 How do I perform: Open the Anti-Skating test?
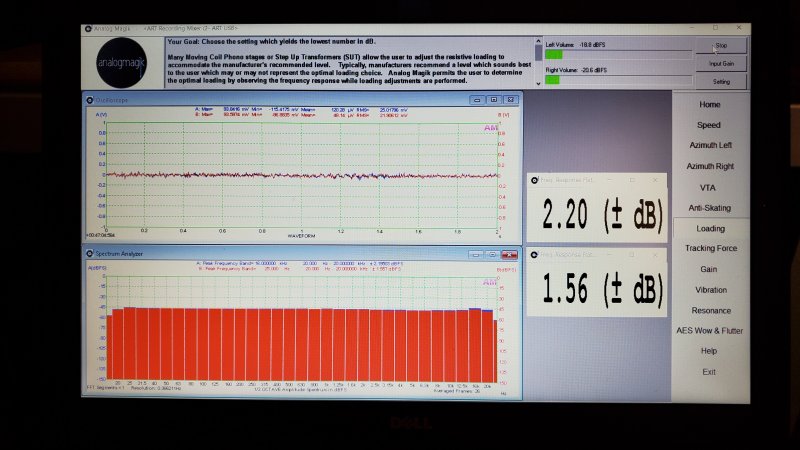[709, 208]
